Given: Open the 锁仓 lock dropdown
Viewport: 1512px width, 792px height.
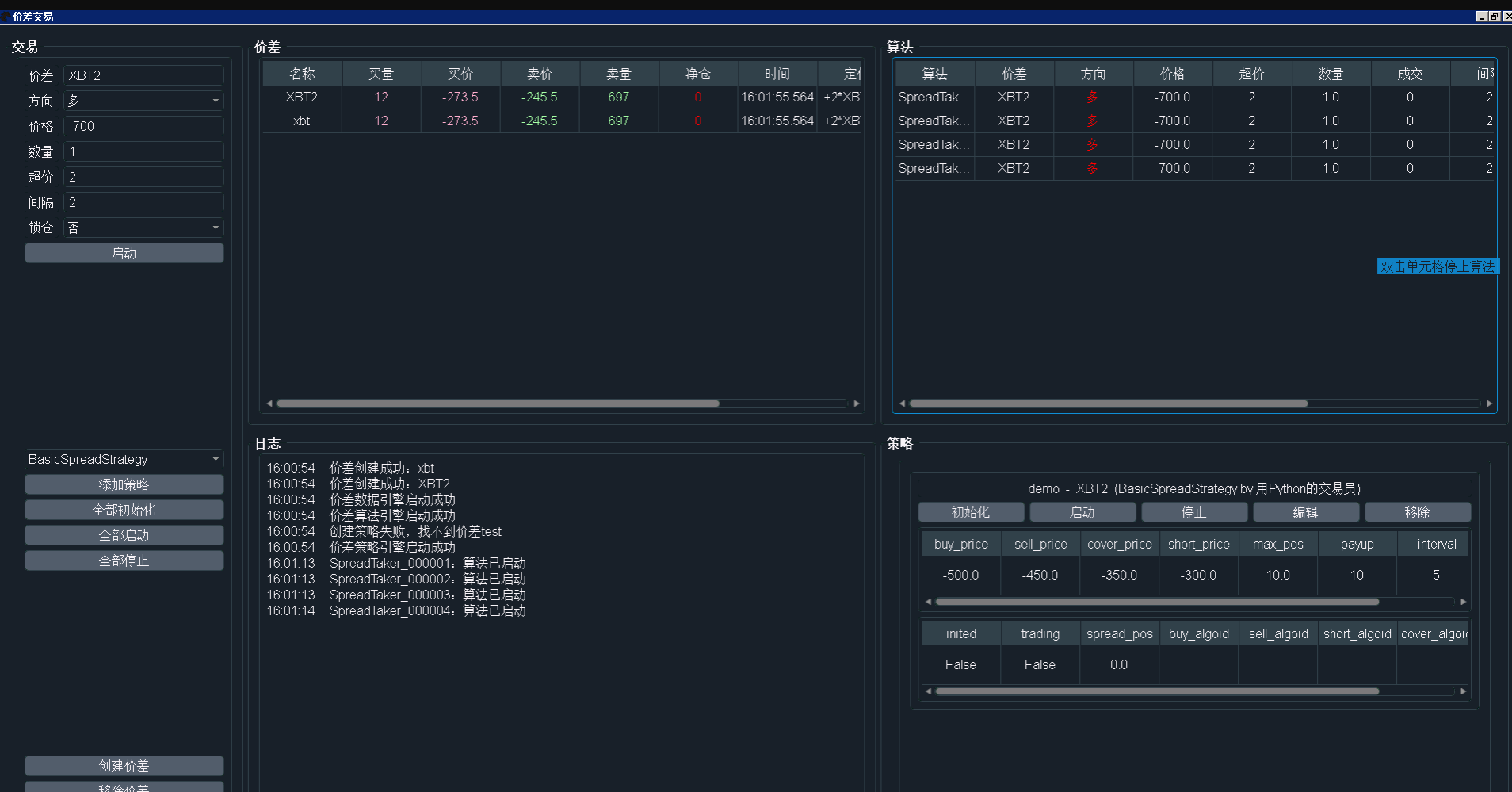Looking at the screenshot, I should click(x=143, y=228).
